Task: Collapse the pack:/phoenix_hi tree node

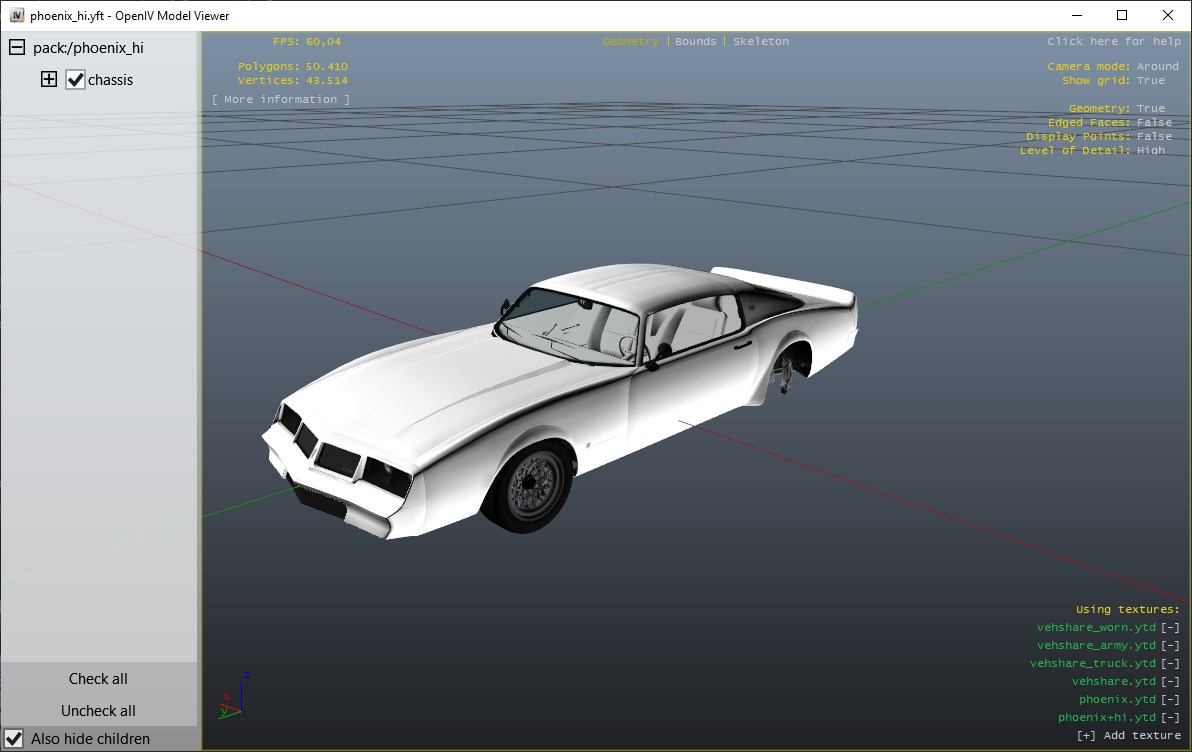Action: 17,47
